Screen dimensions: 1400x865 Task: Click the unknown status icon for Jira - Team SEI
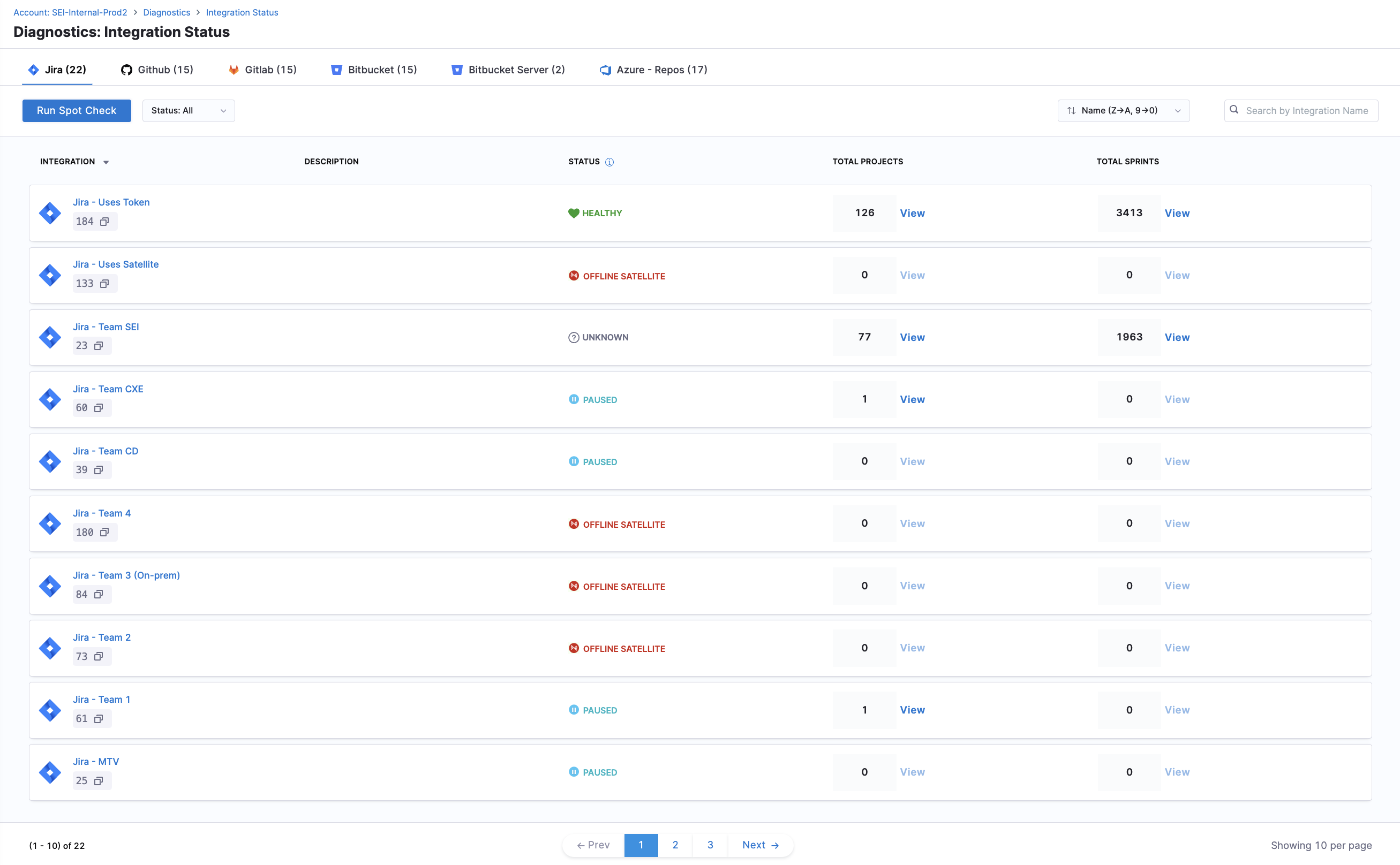point(574,338)
